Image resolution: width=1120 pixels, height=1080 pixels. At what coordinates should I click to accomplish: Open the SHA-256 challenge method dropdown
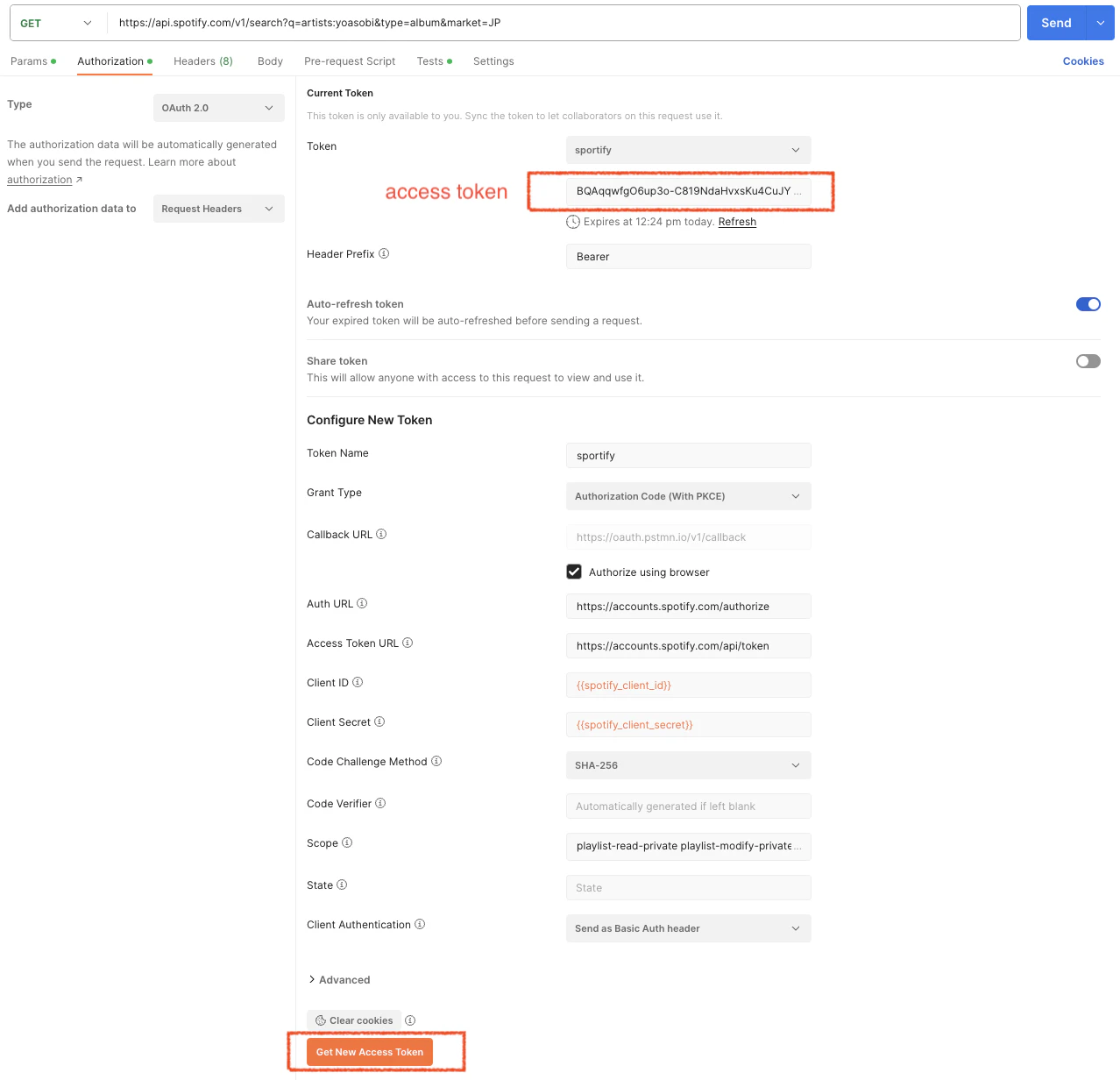(x=689, y=765)
